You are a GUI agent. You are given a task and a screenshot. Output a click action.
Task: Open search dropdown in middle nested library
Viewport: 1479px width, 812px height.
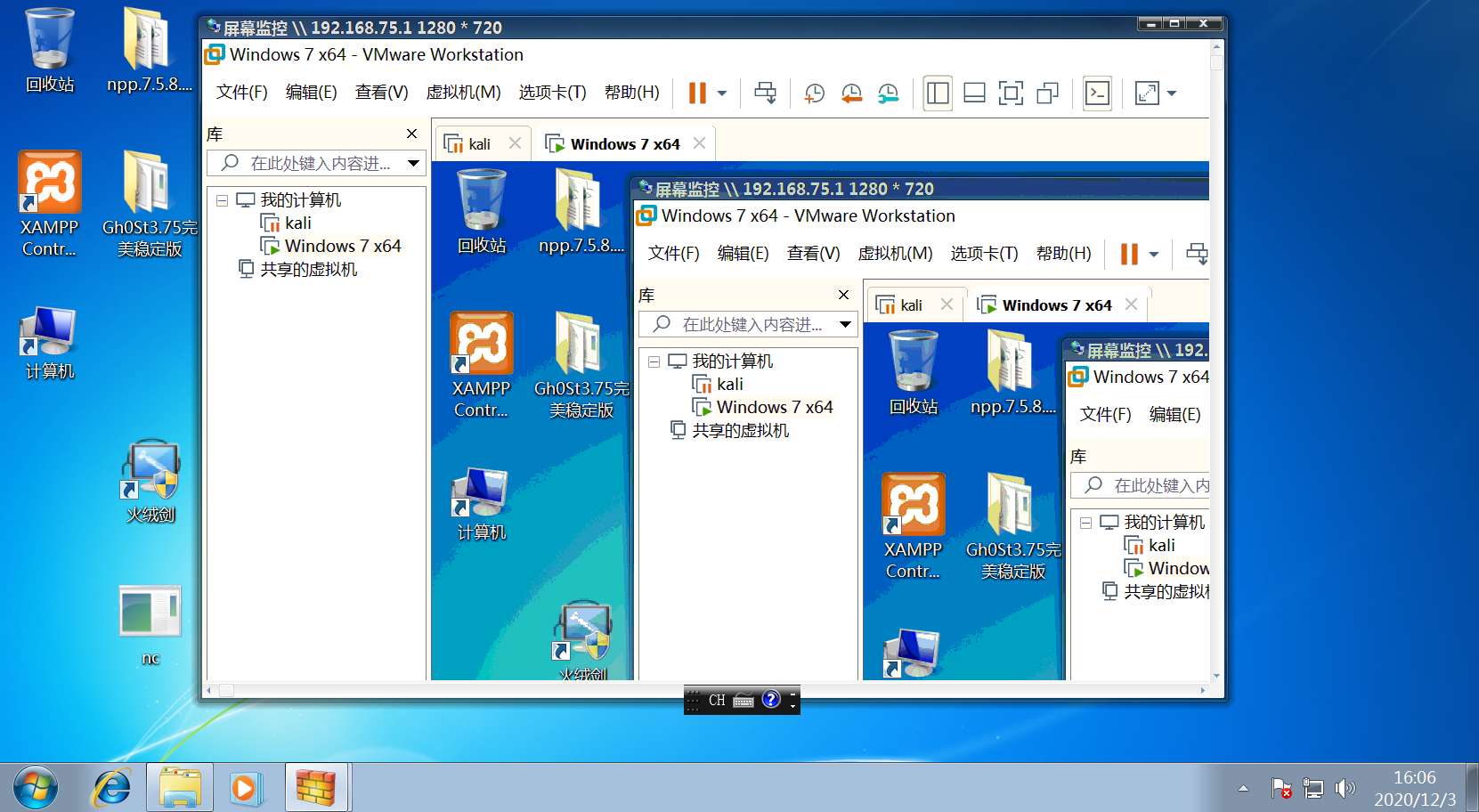pos(845,324)
